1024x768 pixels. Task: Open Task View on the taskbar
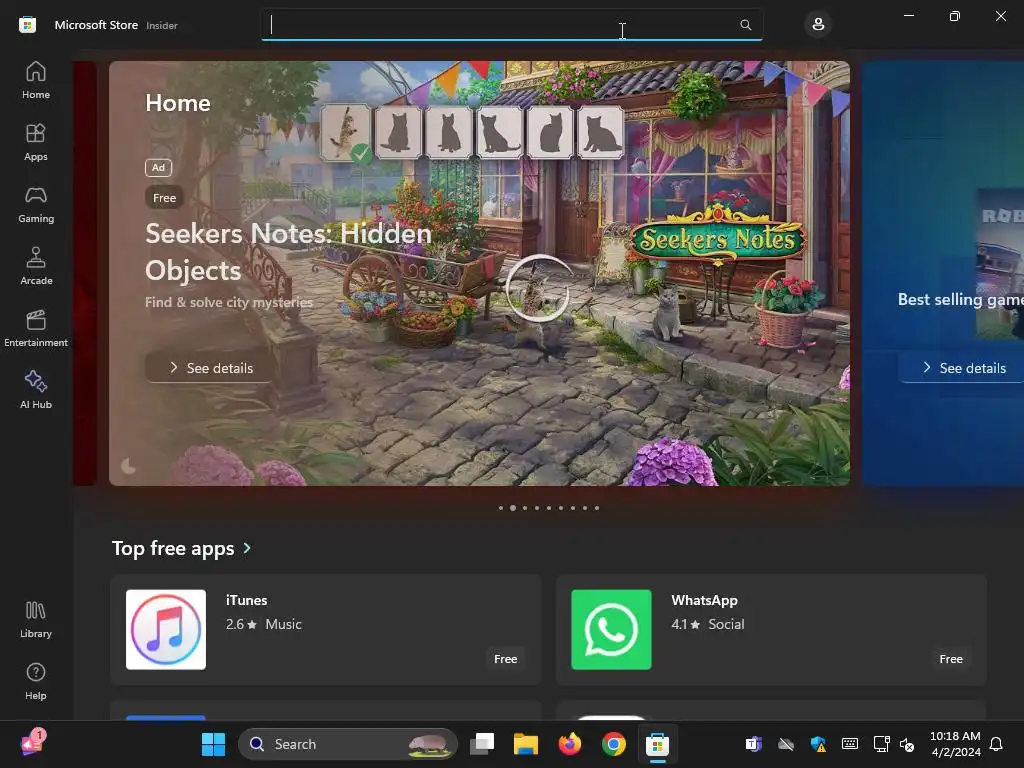pyautogui.click(x=482, y=744)
